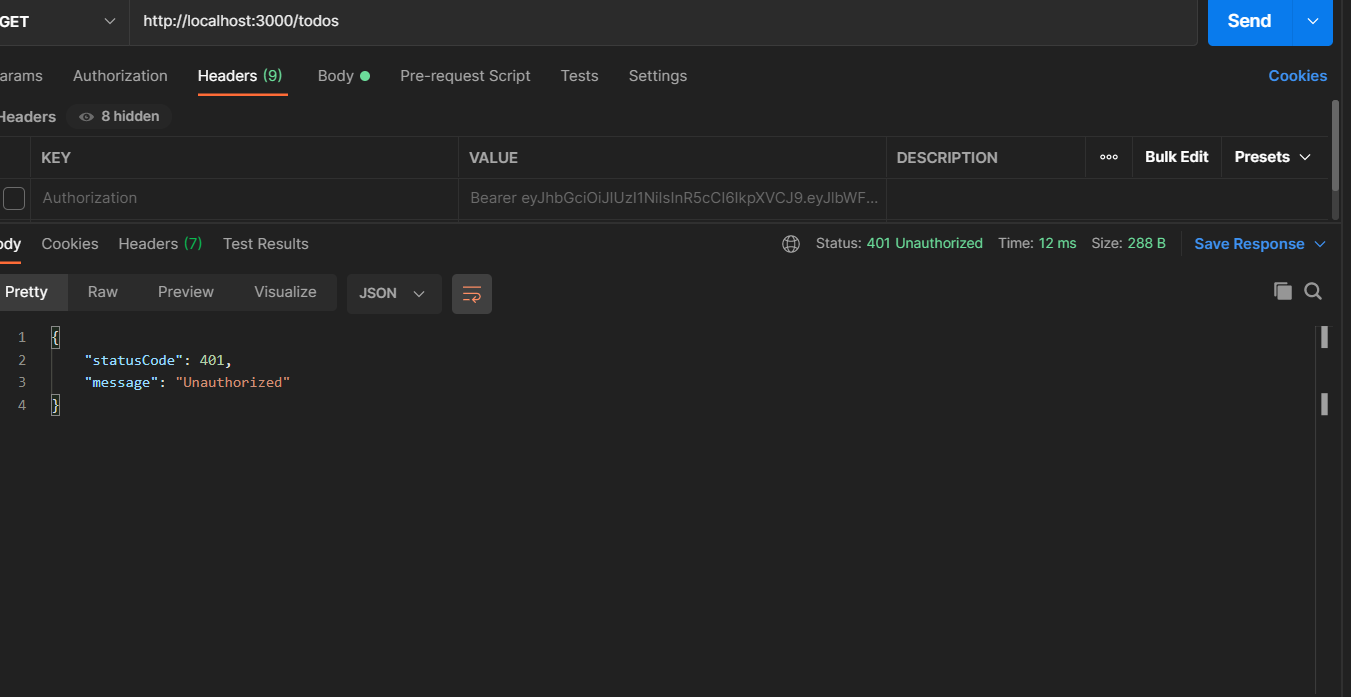The image size is (1351, 697).
Task: Toggle the select-all headers checkbox
Action: [x=15, y=157]
